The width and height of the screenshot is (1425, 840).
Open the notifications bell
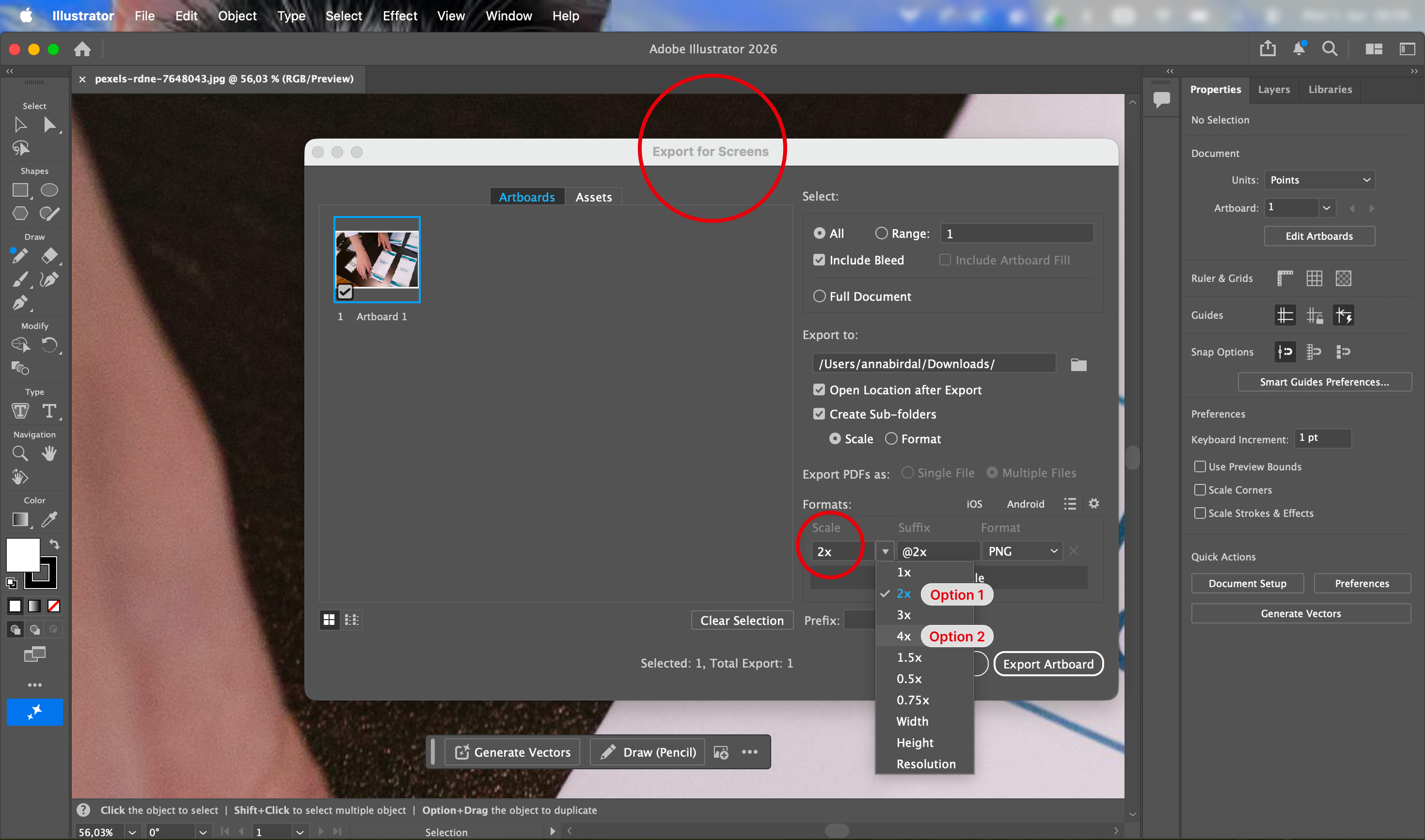click(1298, 48)
